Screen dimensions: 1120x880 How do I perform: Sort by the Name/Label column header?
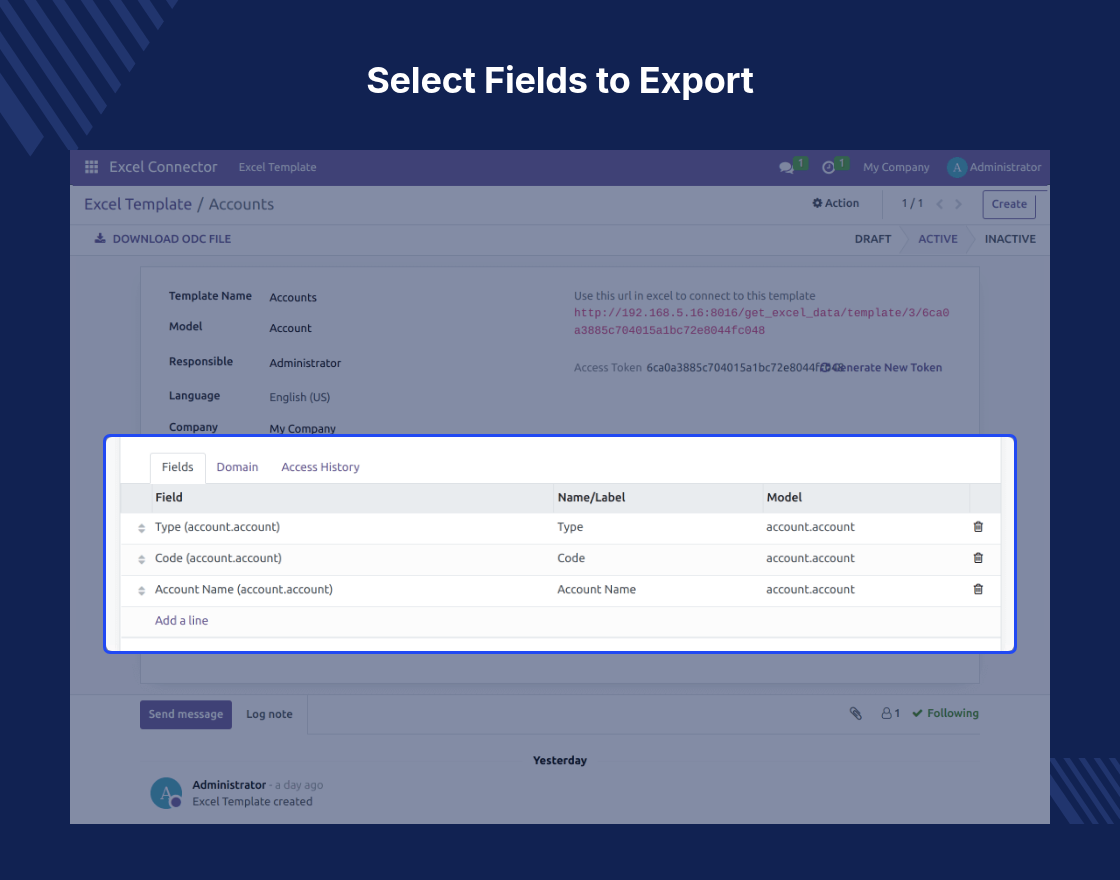pos(658,498)
